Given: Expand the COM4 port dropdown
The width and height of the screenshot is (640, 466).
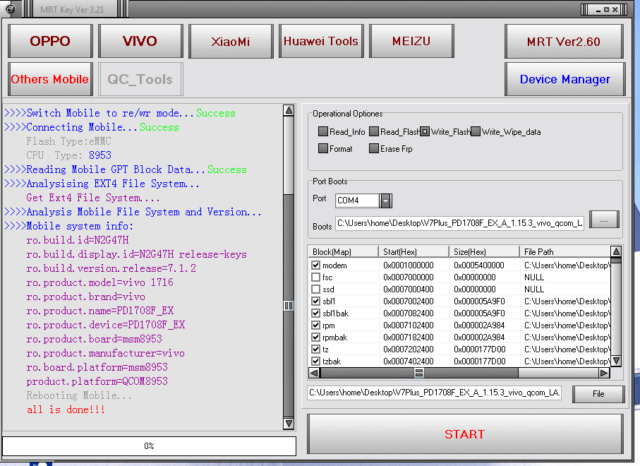Looking at the screenshot, I should (x=386, y=200).
